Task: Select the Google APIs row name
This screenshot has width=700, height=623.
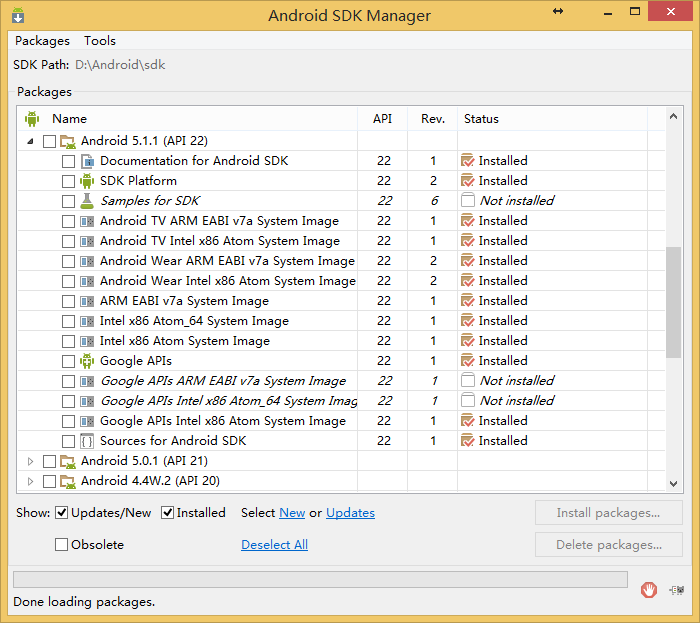Action: coord(136,361)
